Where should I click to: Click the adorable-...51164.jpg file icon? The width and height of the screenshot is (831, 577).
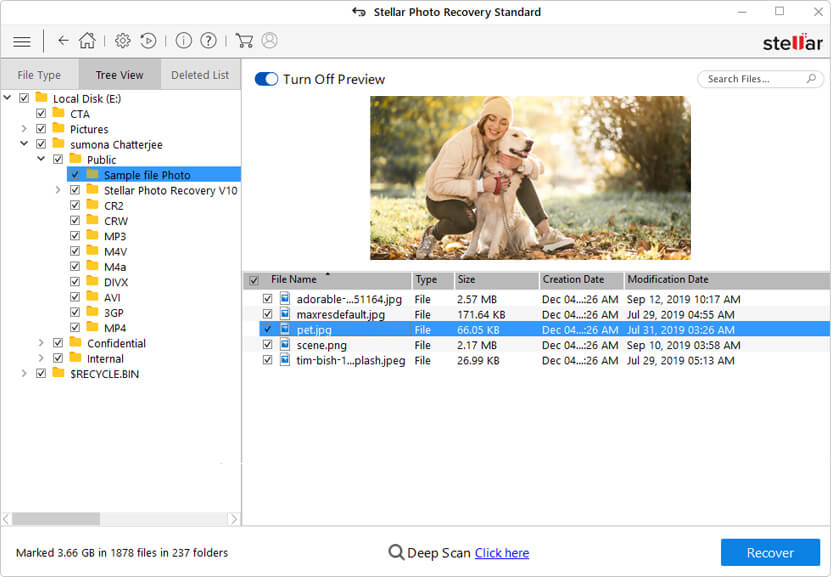pos(285,298)
